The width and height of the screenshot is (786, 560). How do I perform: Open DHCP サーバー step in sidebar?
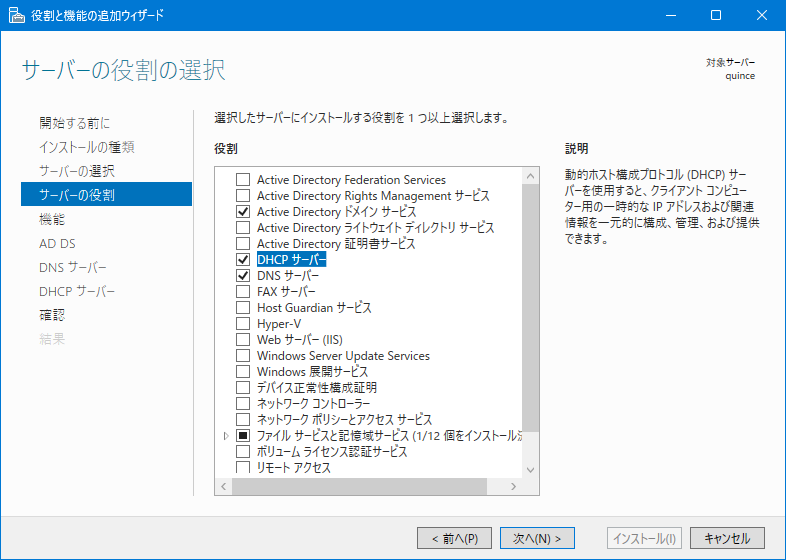pos(77,291)
